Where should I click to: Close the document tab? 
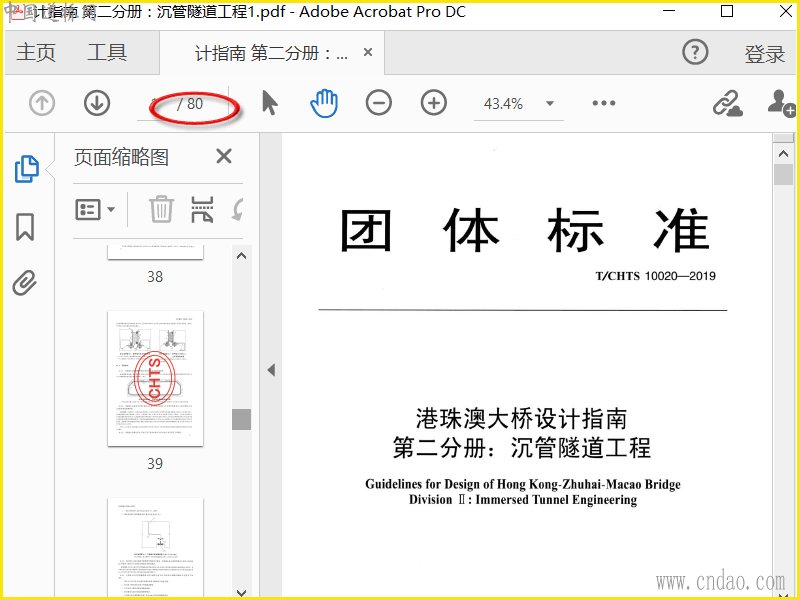367,53
